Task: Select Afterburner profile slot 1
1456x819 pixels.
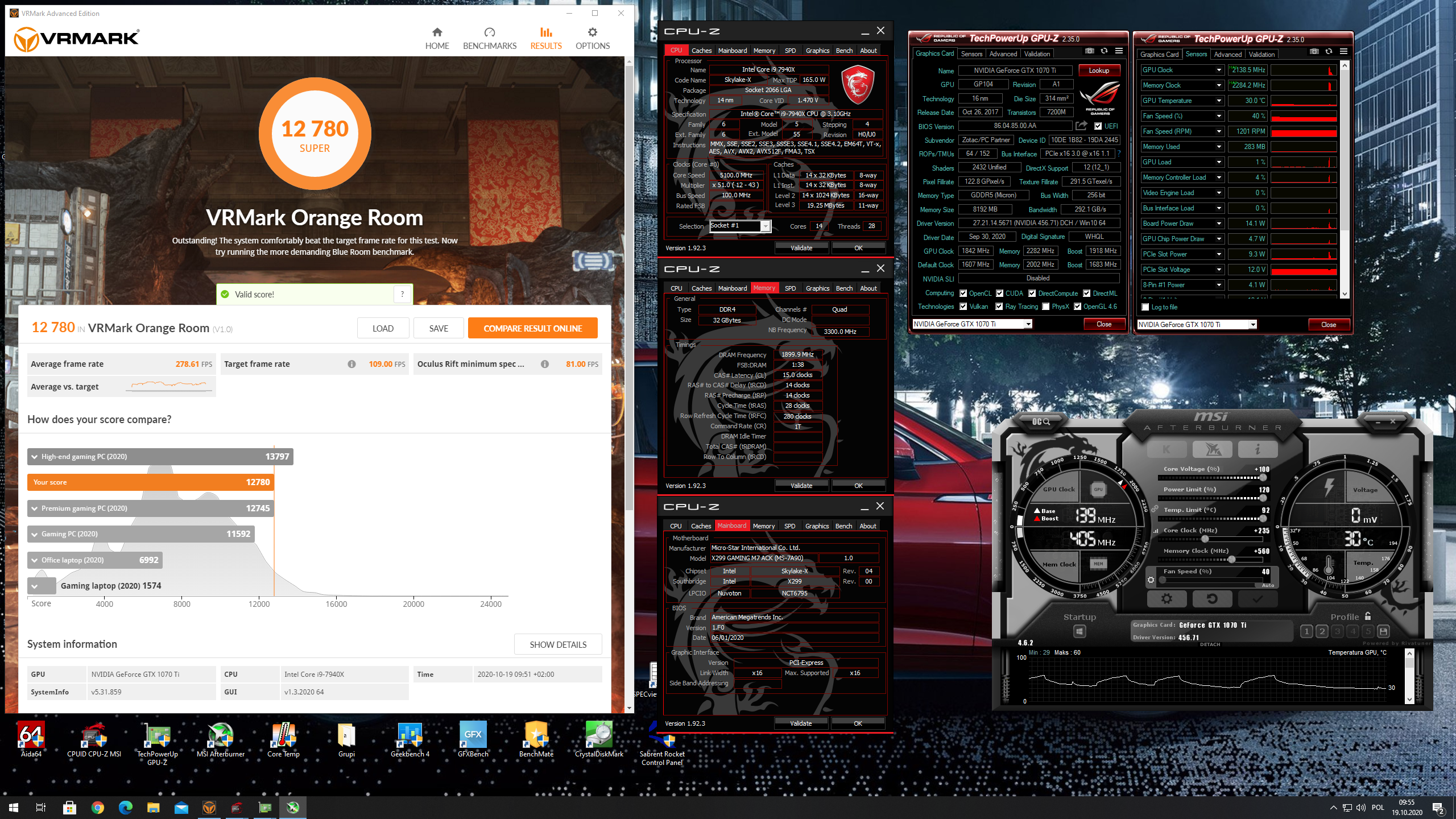Action: 1306,631
